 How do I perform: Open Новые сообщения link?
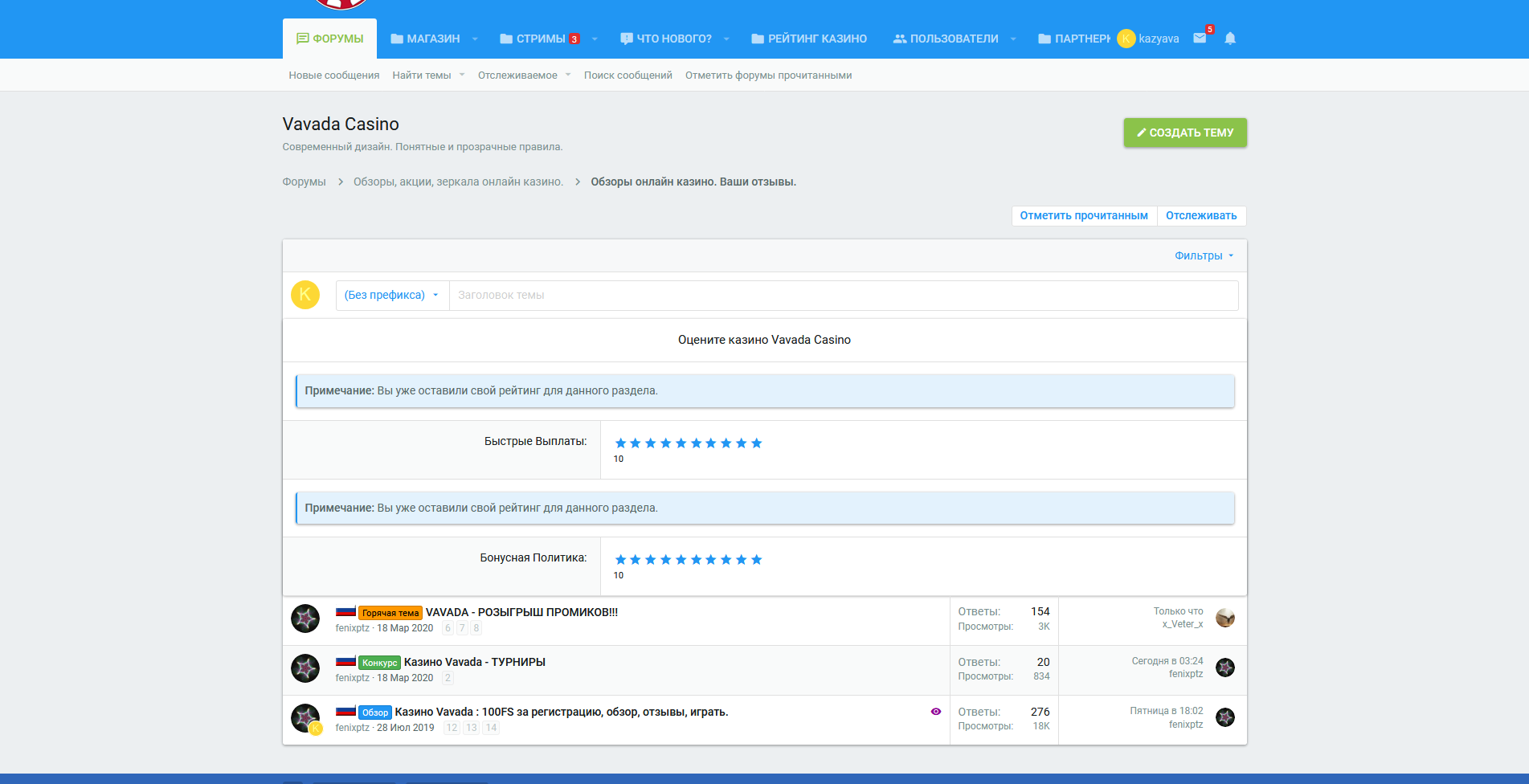(334, 76)
